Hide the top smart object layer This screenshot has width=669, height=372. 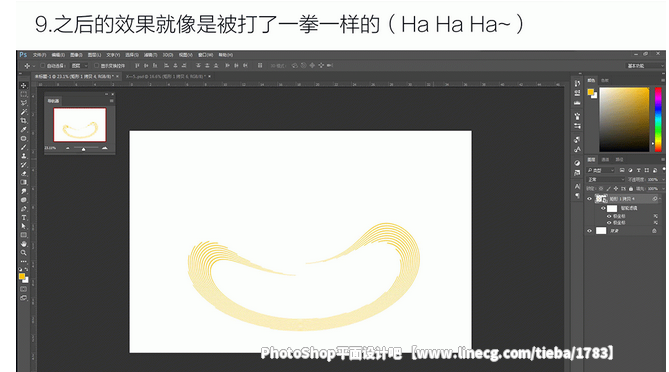pos(590,199)
